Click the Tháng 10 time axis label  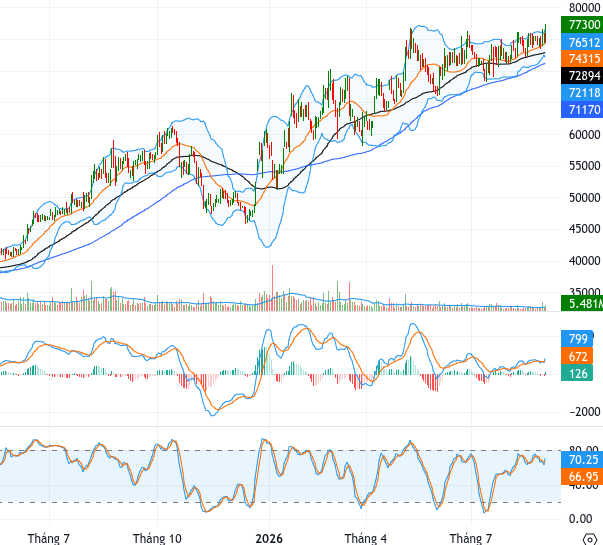click(157, 538)
